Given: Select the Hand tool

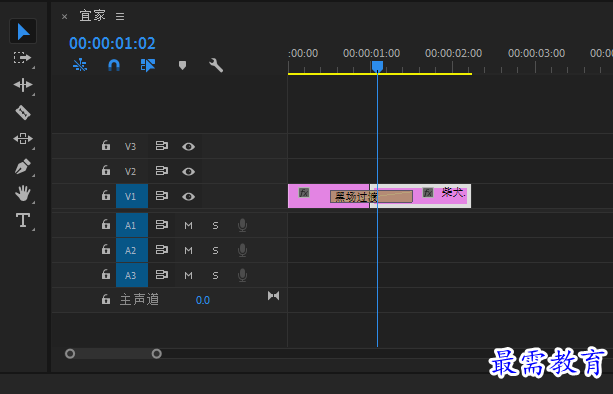Looking at the screenshot, I should tap(23, 193).
